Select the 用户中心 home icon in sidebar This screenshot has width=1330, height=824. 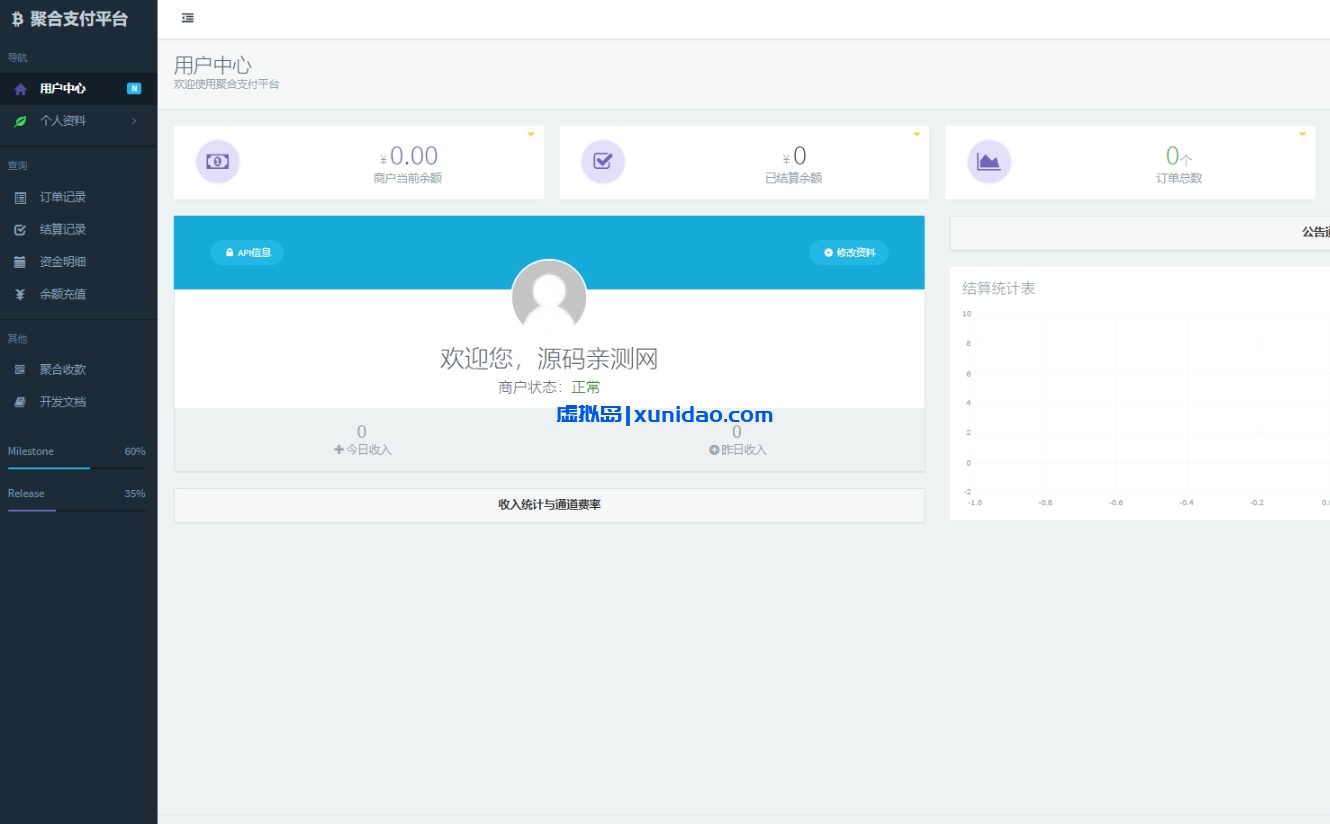(19, 88)
